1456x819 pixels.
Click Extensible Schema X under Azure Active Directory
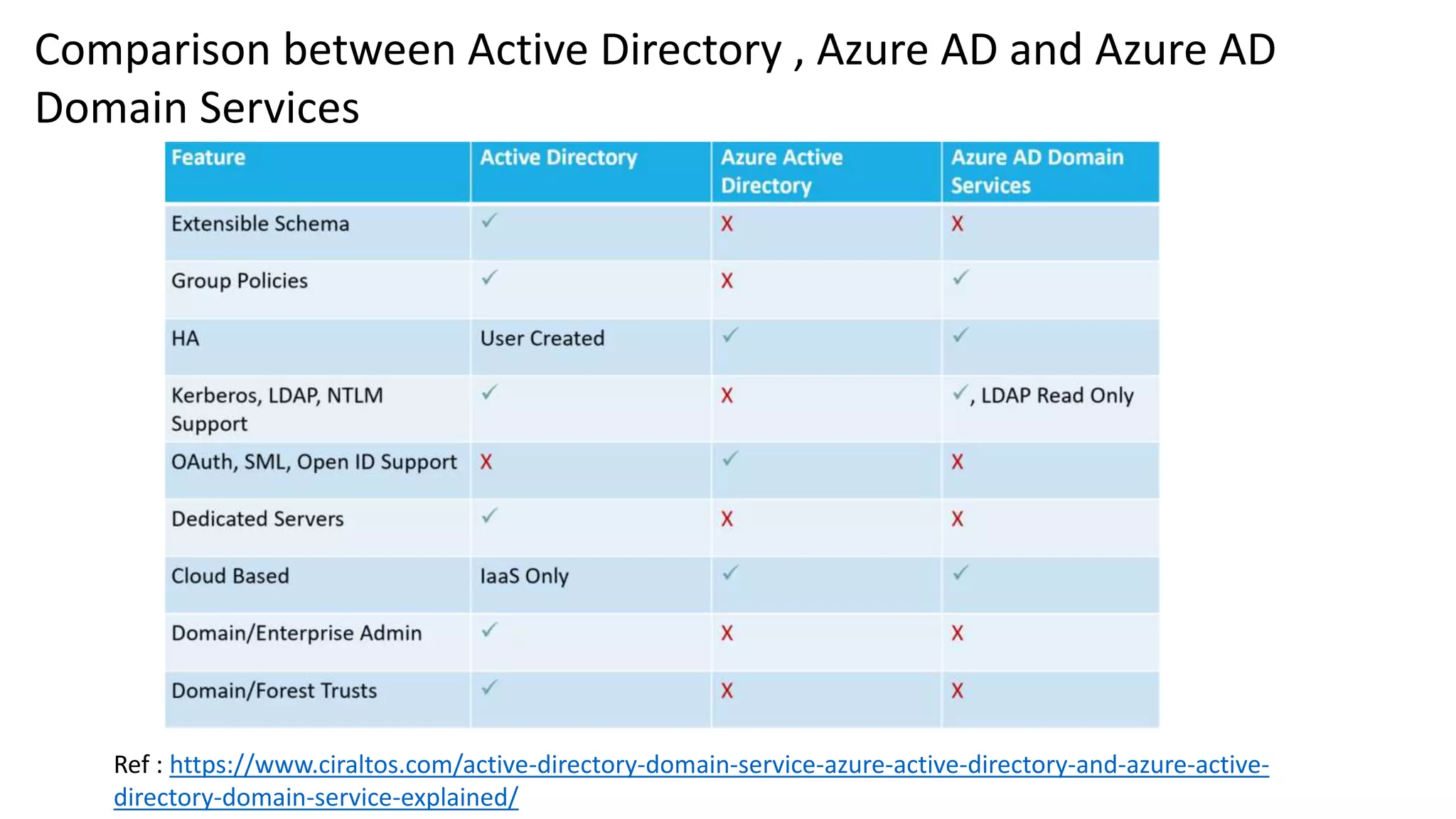pos(727,224)
